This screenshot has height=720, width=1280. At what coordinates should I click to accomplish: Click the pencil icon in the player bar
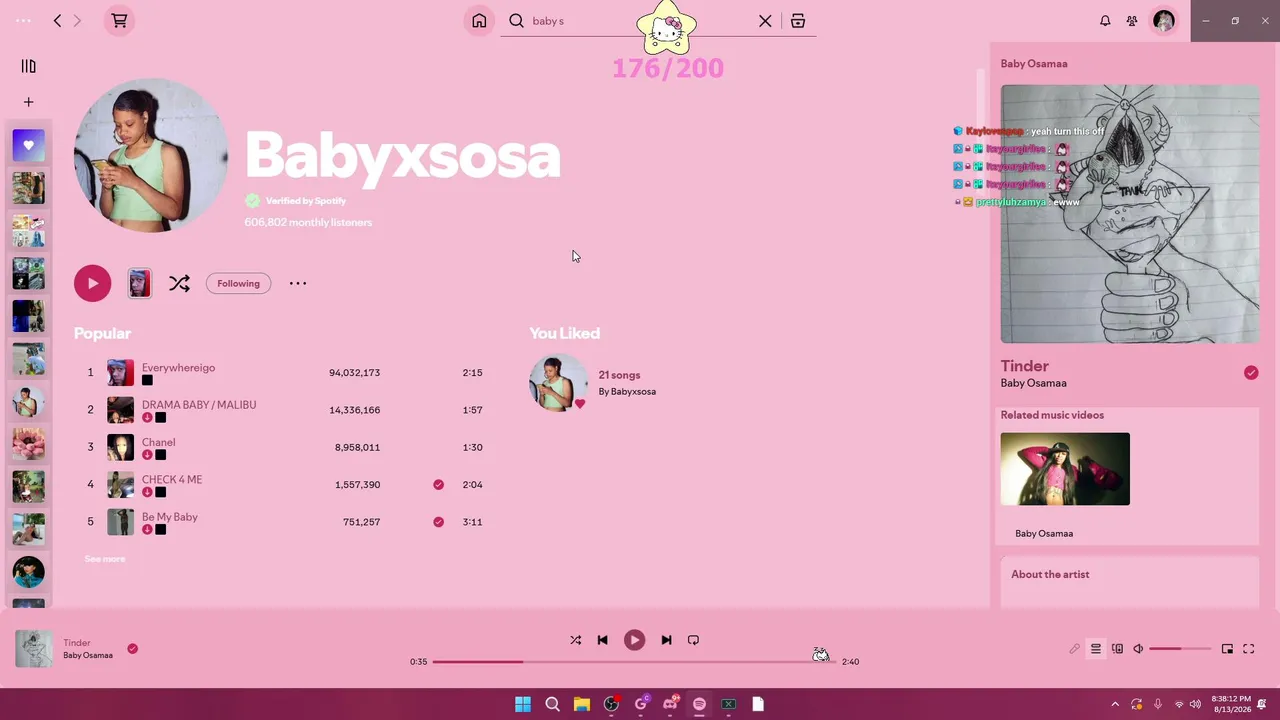(x=1075, y=649)
